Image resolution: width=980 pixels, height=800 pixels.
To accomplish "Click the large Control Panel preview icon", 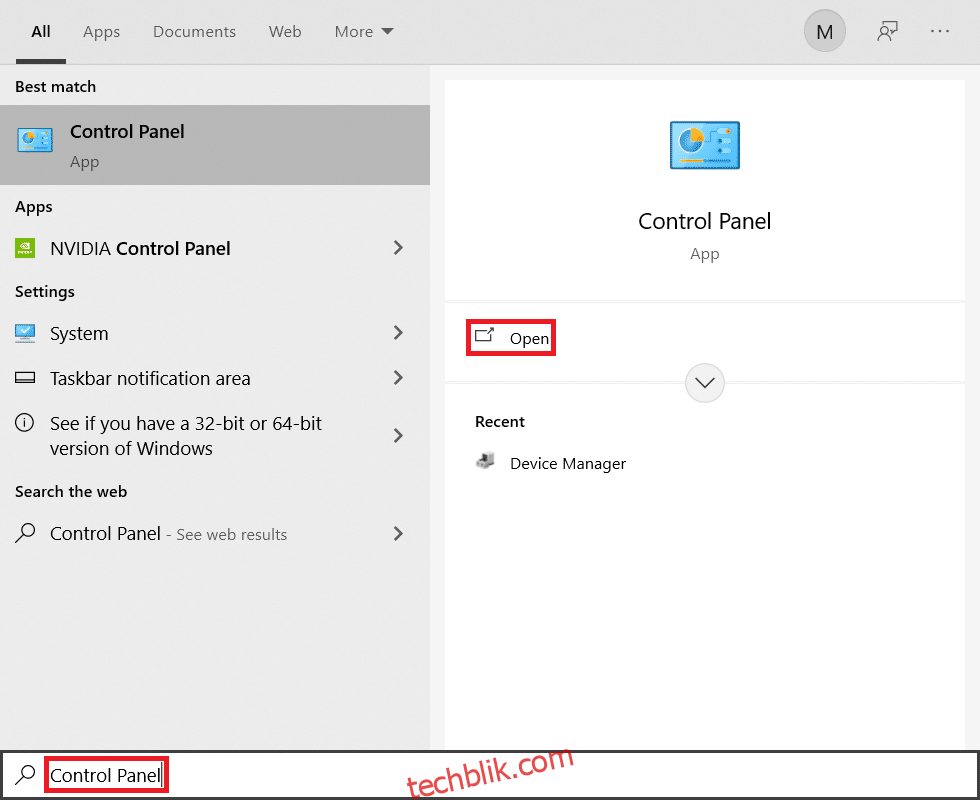I will 704,145.
